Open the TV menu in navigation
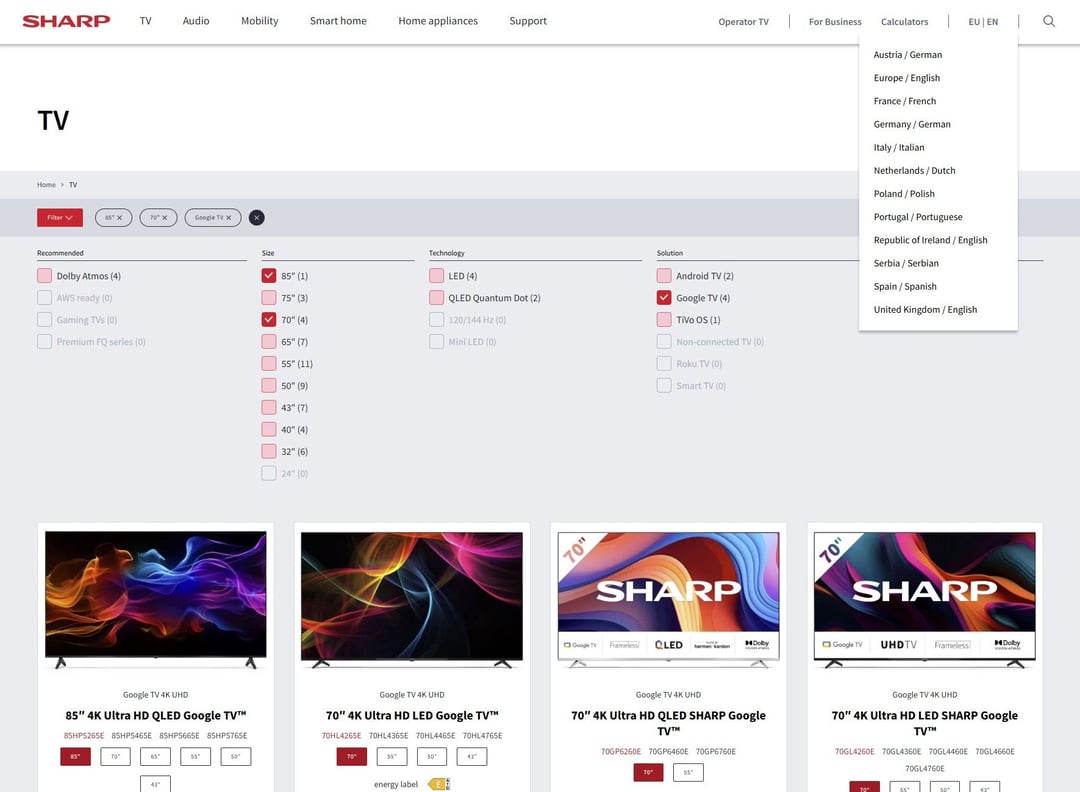Image resolution: width=1080 pixels, height=792 pixels. coord(145,21)
